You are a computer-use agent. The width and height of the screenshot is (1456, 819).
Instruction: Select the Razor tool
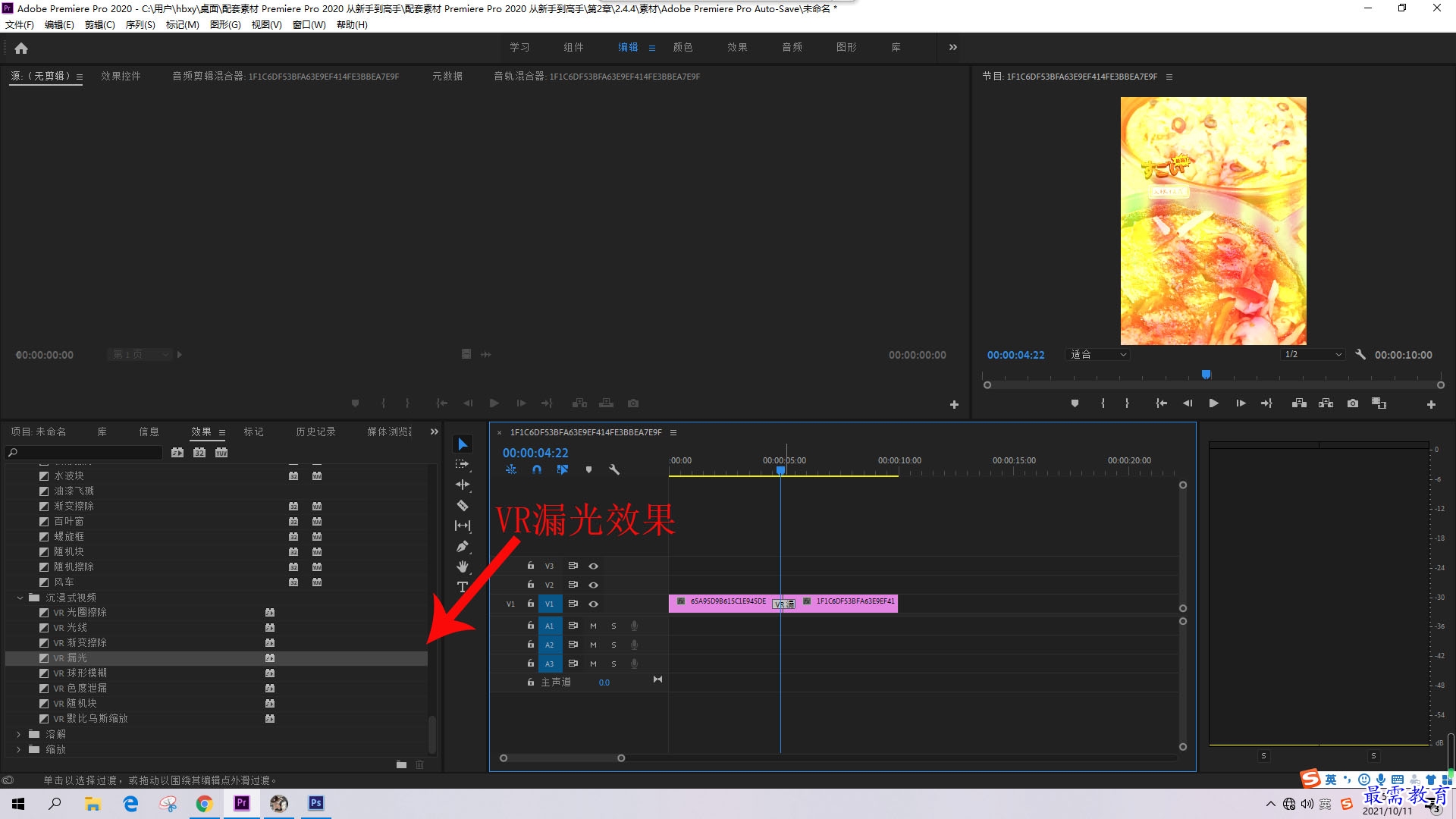(x=463, y=505)
